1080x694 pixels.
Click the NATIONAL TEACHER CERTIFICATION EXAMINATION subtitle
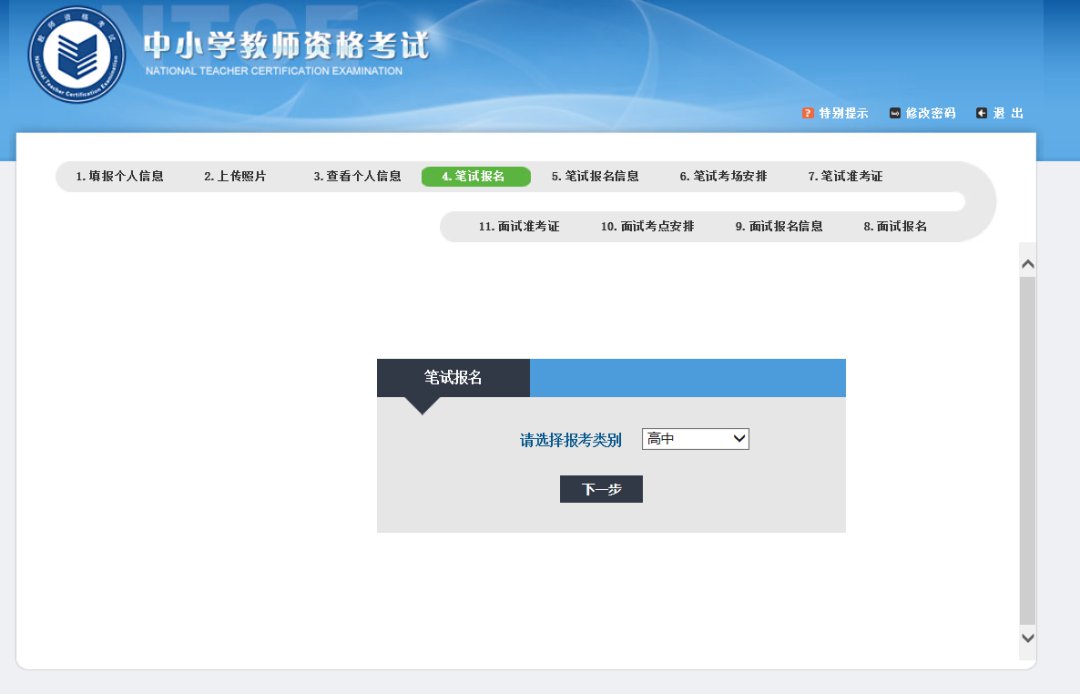274,71
